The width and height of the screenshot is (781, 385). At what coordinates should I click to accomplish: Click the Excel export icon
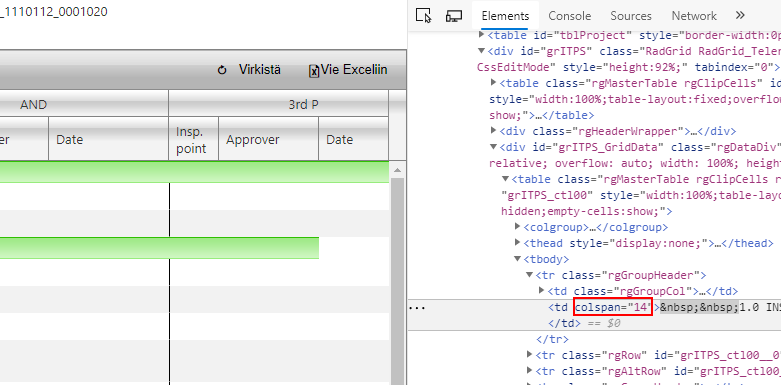point(314,71)
